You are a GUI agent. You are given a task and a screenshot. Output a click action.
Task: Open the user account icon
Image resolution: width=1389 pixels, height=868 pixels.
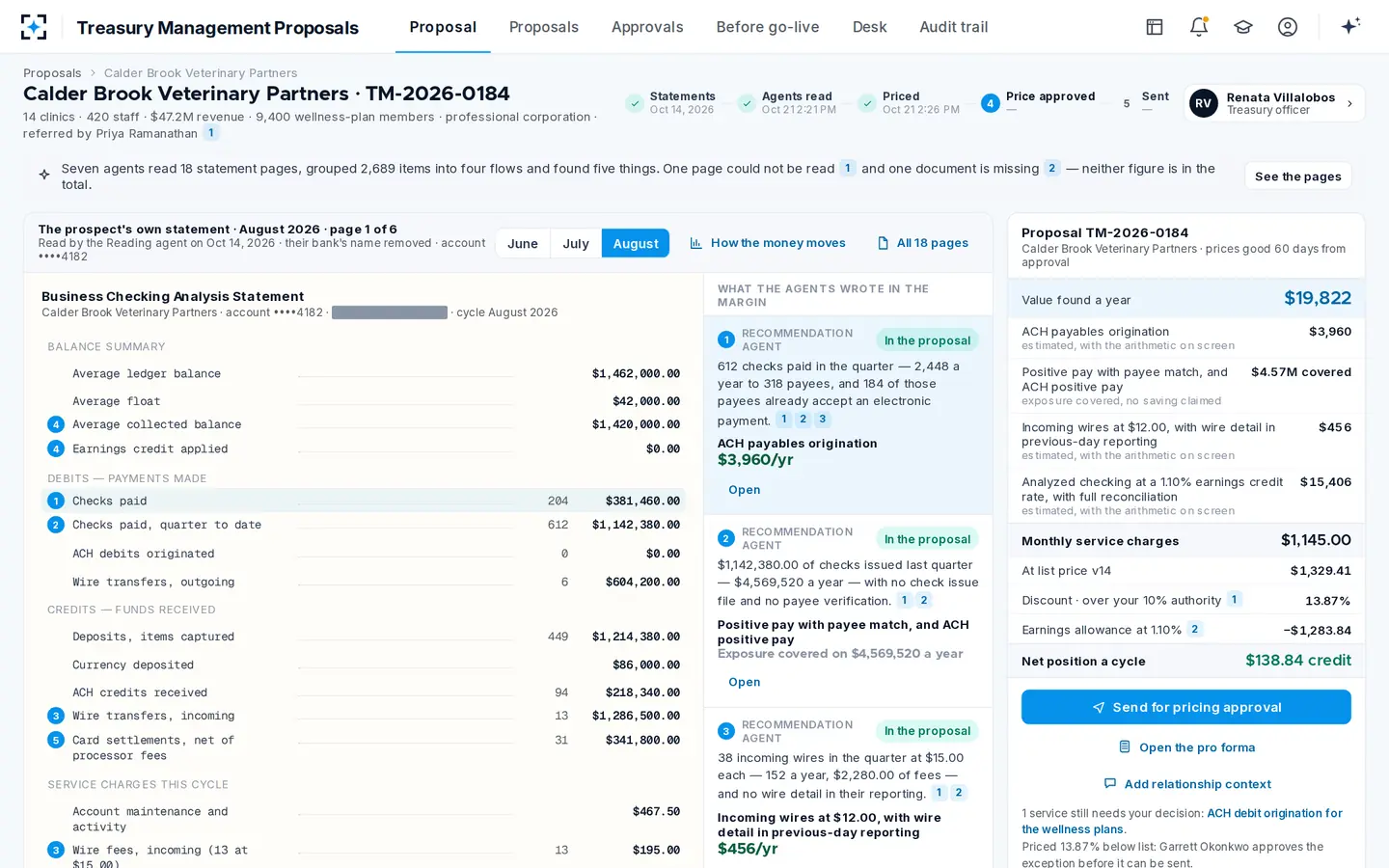coord(1288,27)
